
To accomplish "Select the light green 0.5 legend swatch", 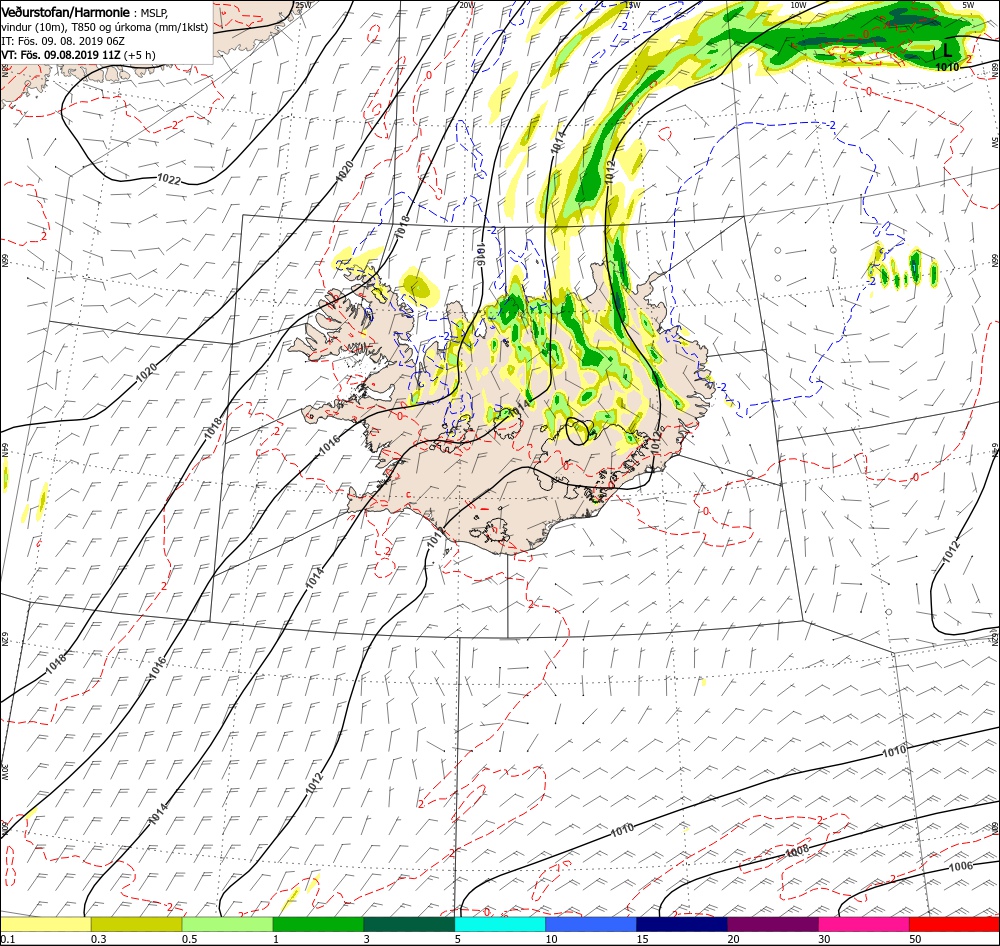I will [x=228, y=924].
